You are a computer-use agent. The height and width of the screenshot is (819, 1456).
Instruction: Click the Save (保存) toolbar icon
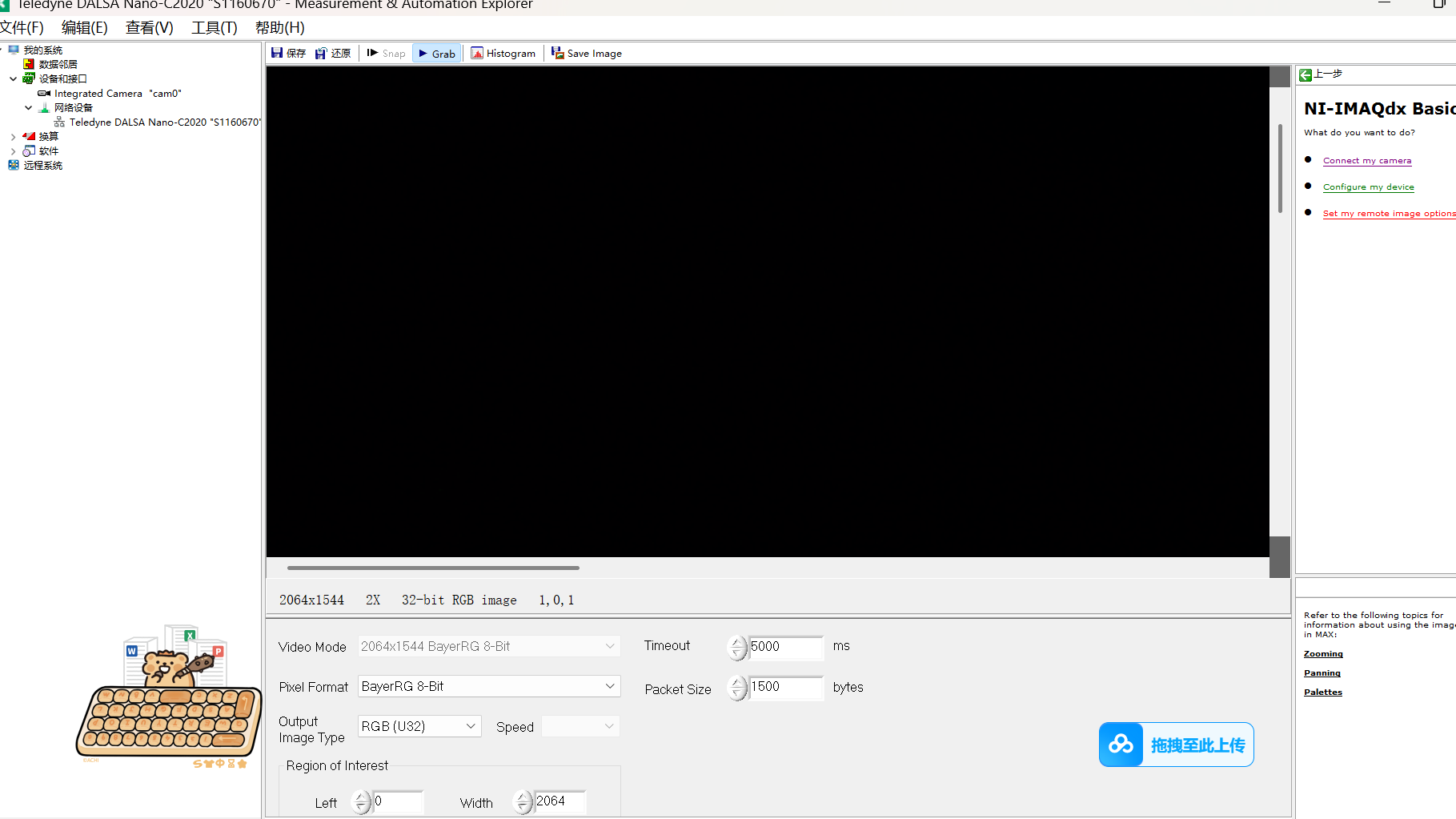[277, 53]
